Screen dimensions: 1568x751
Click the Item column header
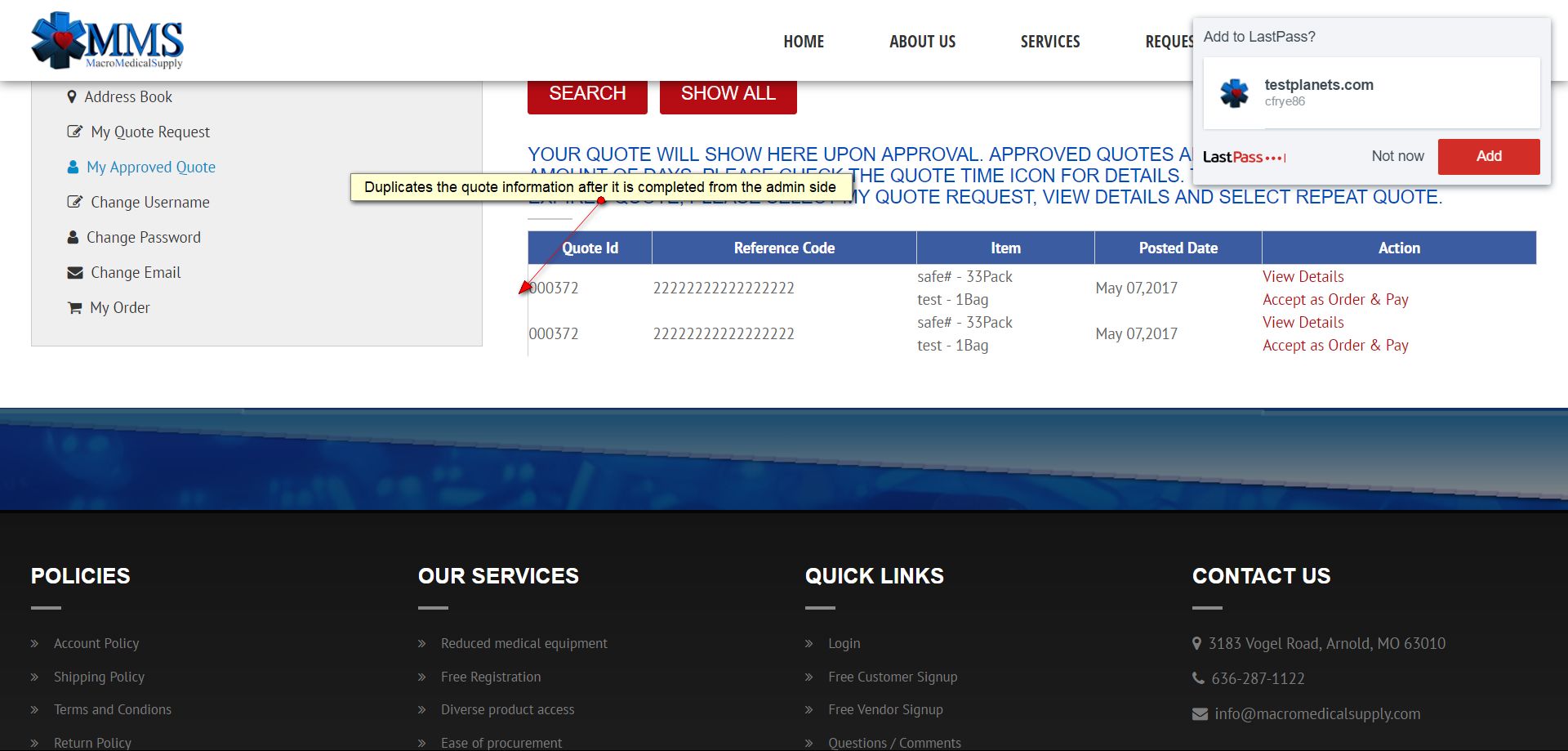(x=1005, y=248)
